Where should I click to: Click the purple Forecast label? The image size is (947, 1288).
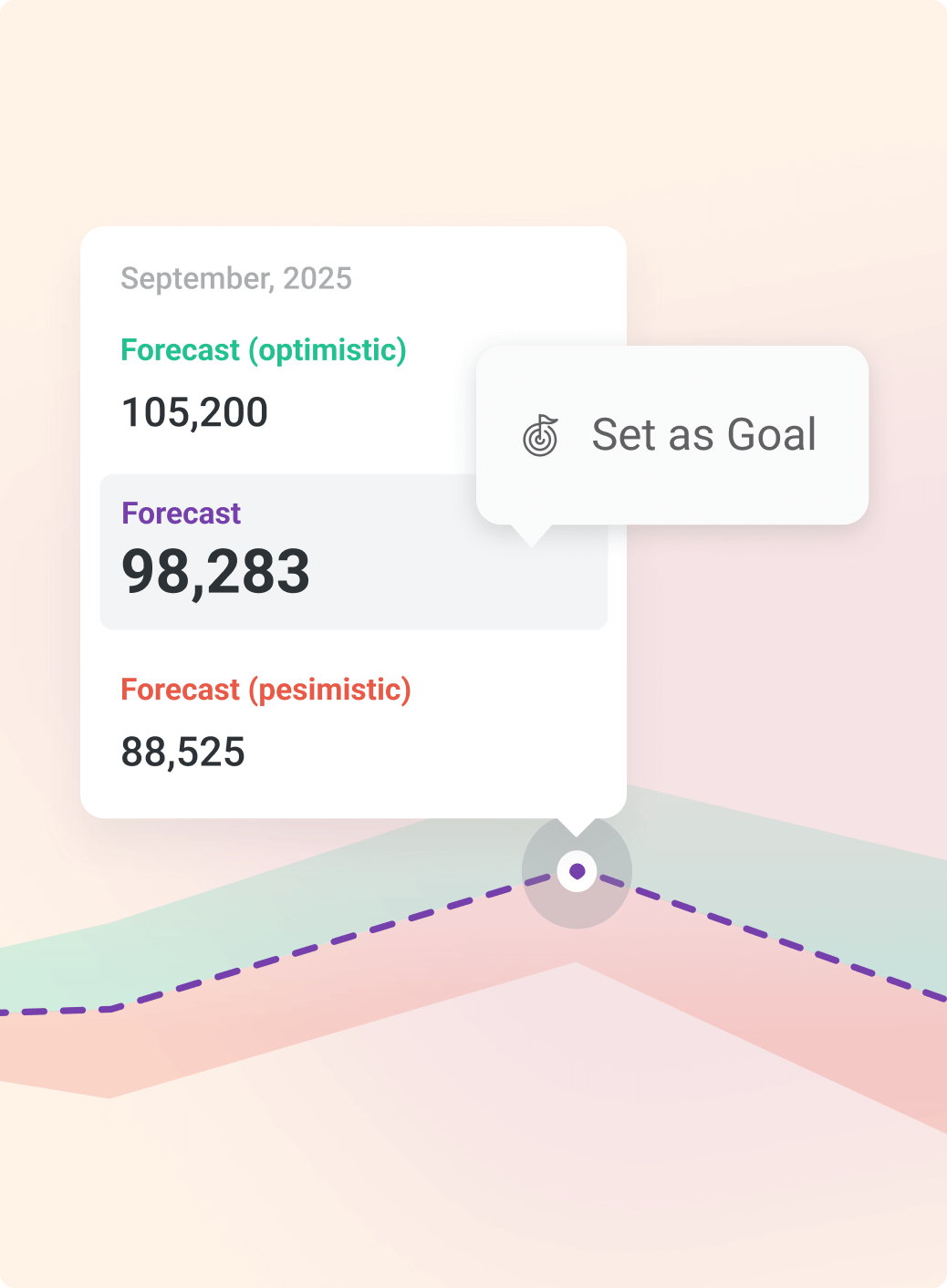[x=181, y=514]
